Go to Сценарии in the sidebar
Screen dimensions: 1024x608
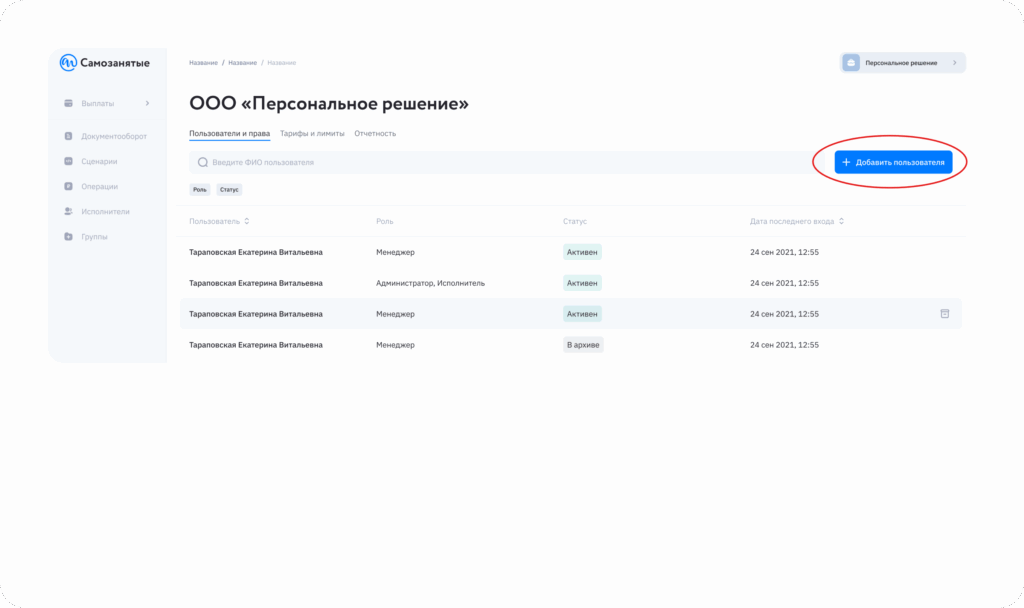[x=98, y=161]
